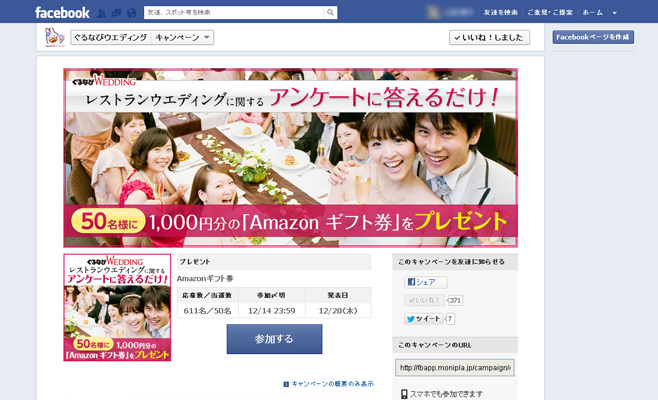Click the Facebook シェア button
Image resolution: width=658 pixels, height=400 pixels.
click(426, 282)
